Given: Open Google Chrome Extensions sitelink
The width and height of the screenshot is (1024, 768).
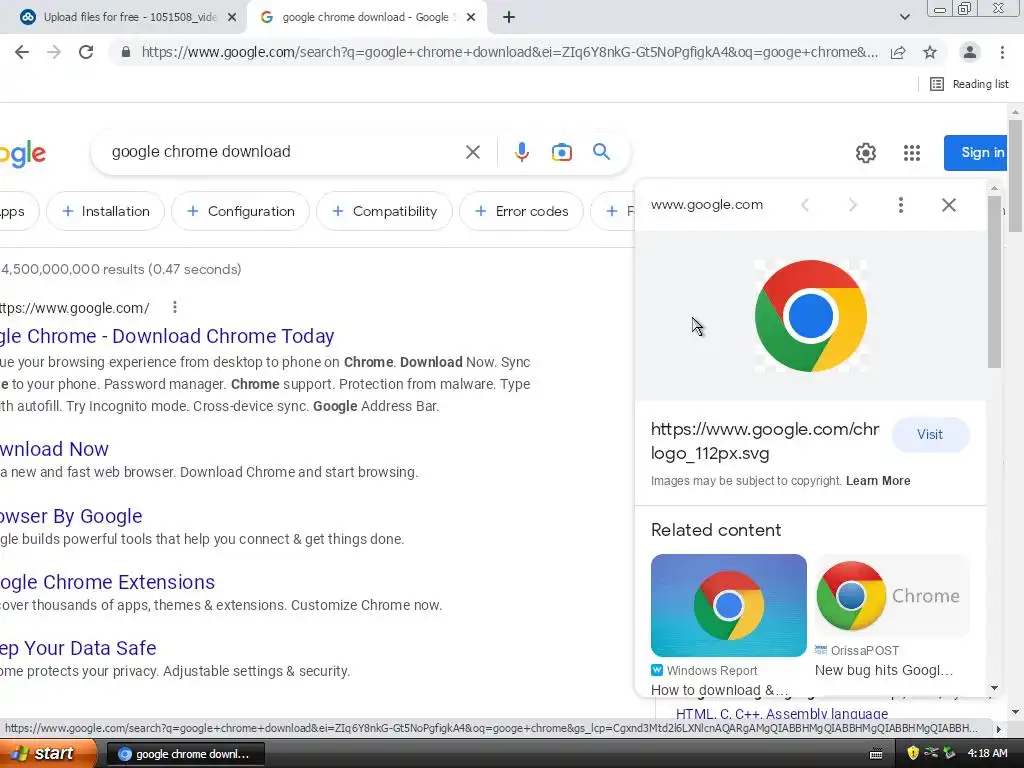Looking at the screenshot, I should (107, 582).
